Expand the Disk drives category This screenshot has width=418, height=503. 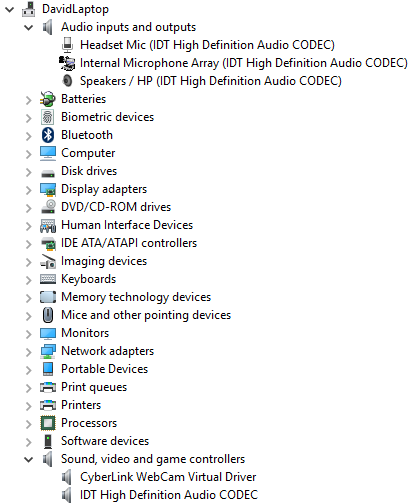29,172
